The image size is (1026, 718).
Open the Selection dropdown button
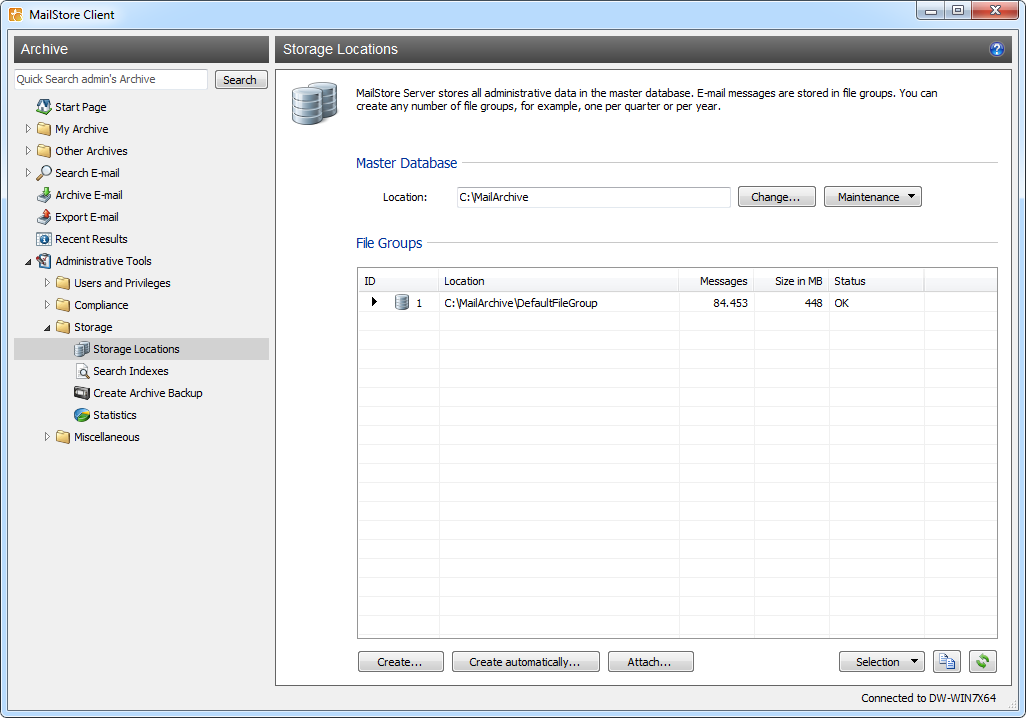881,662
